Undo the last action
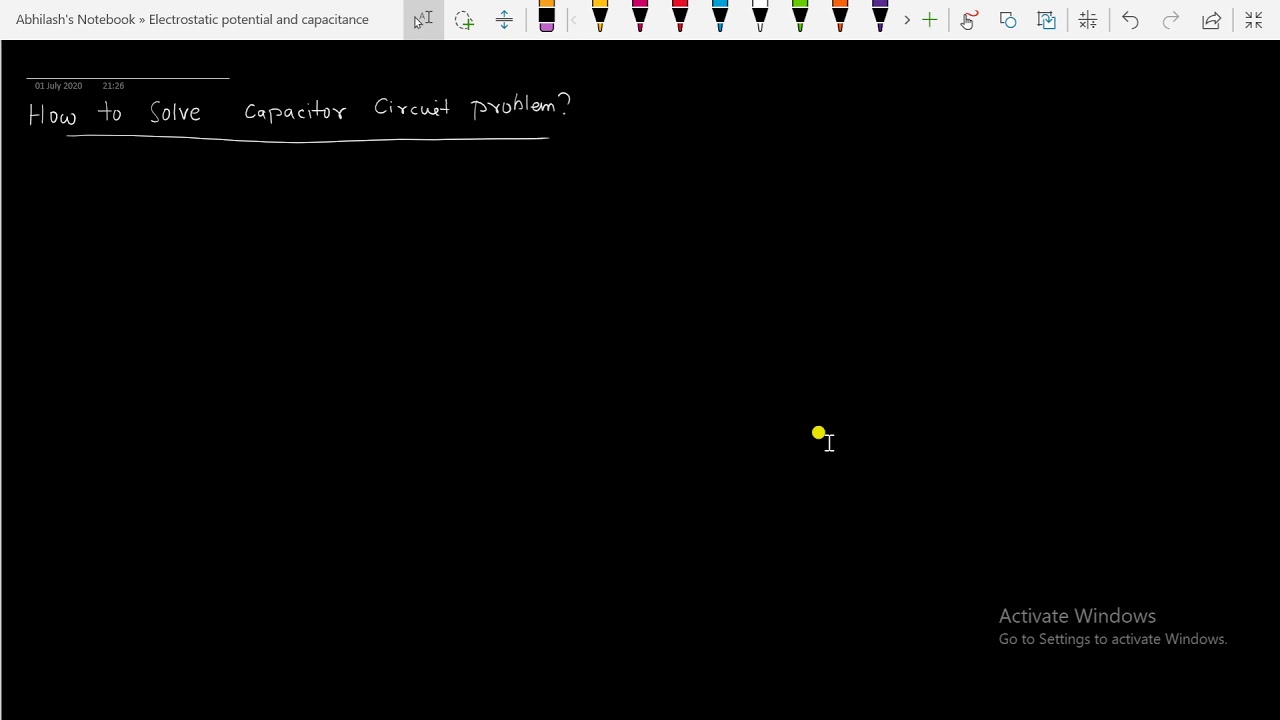This screenshot has width=1280, height=720. (x=1130, y=20)
